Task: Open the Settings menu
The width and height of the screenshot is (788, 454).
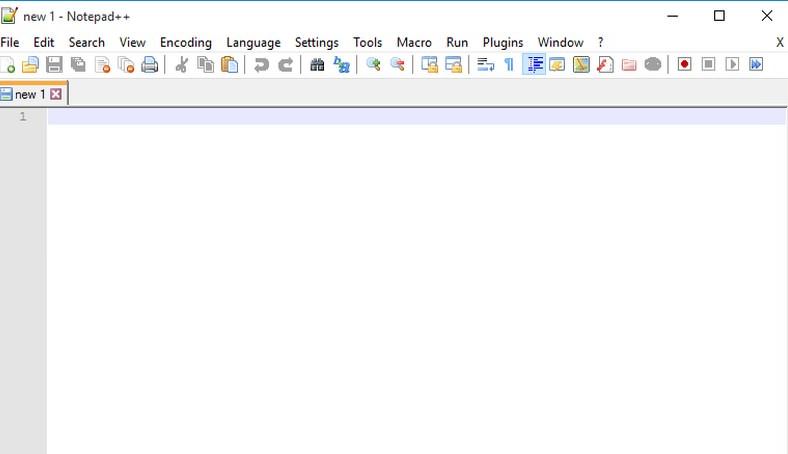Action: (317, 43)
